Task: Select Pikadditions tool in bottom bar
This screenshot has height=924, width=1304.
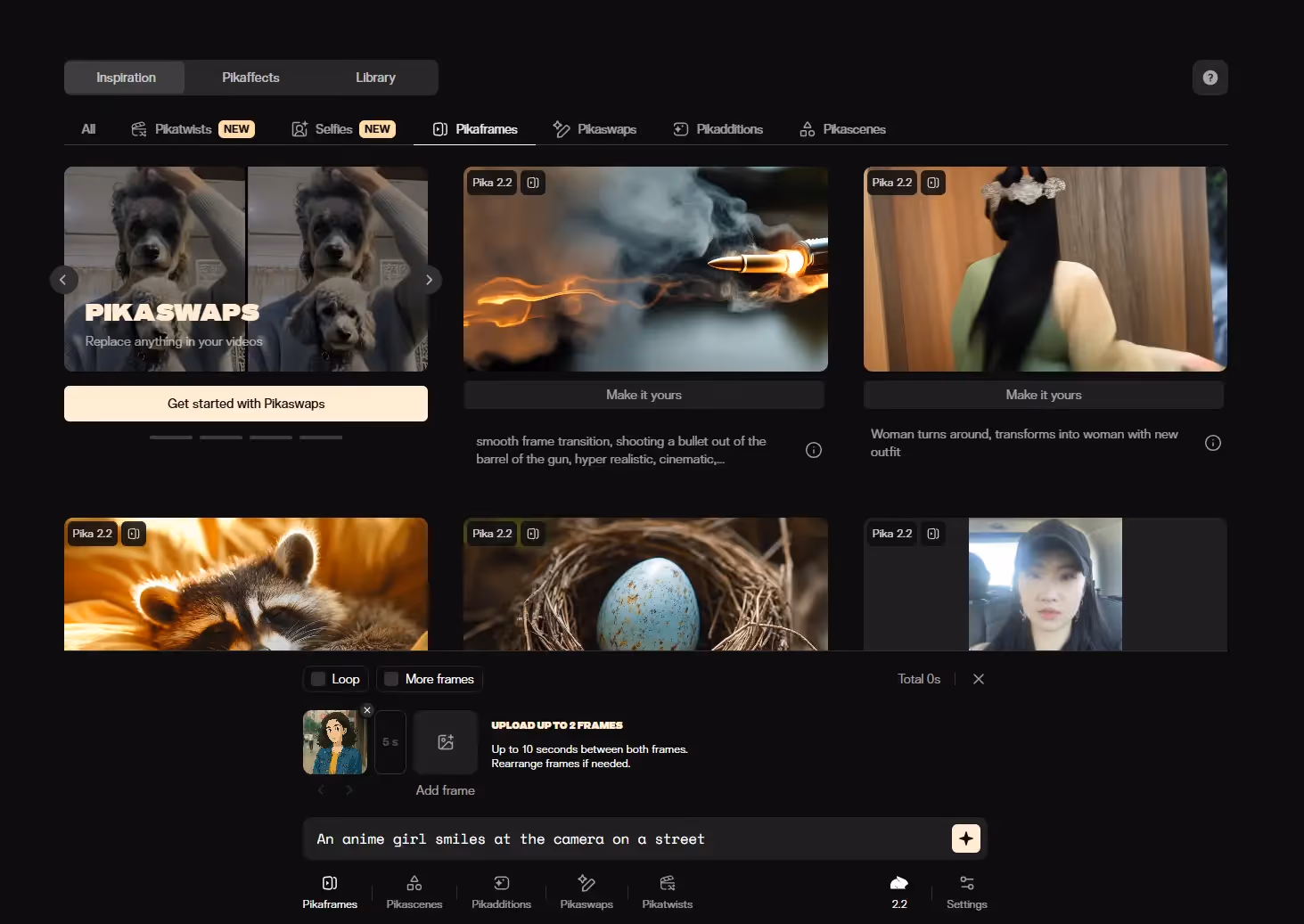Action: tap(501, 892)
